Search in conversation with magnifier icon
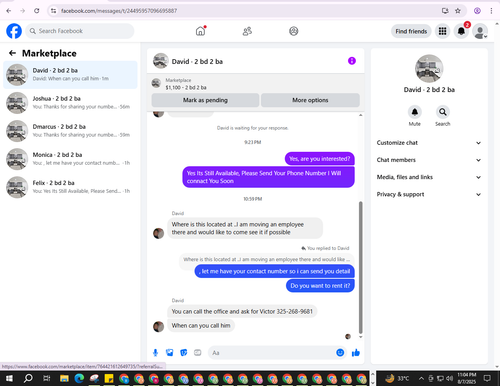The image size is (500, 386). click(442, 112)
